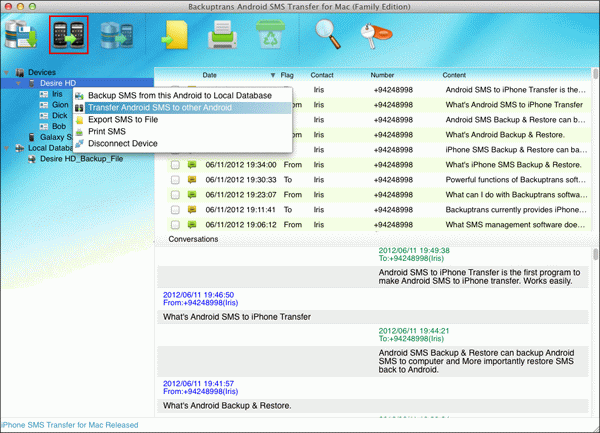Viewport: 600px width, 433px height.
Task: Click the Local Database icon in sidebar
Action: pyautogui.click(x=20, y=148)
